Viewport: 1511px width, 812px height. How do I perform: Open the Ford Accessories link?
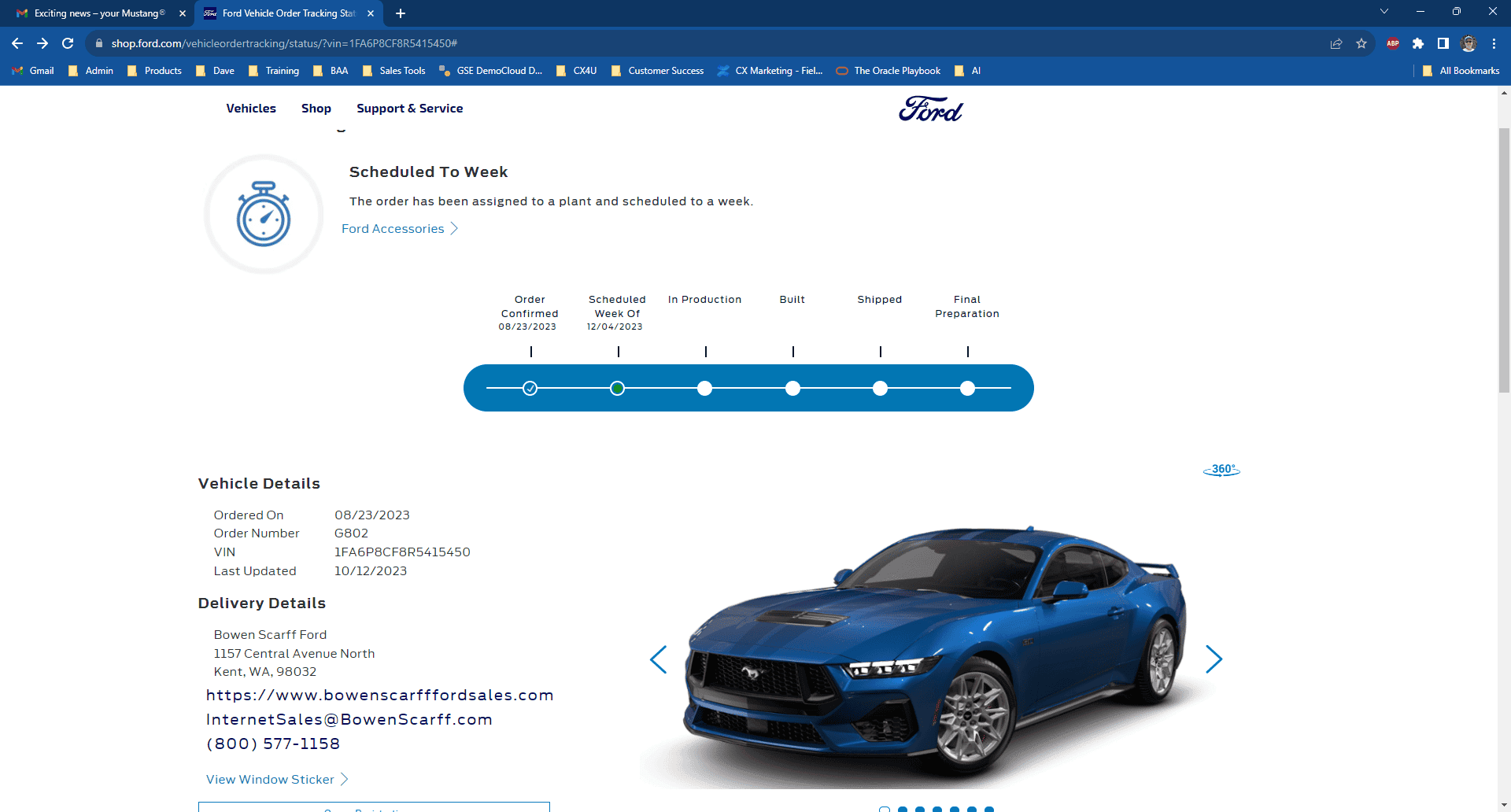click(x=400, y=229)
